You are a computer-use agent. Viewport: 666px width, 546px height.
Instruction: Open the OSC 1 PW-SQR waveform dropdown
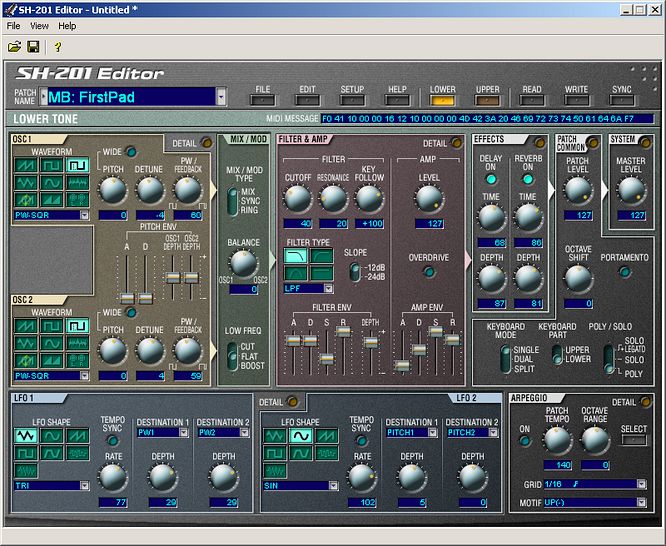coord(84,215)
